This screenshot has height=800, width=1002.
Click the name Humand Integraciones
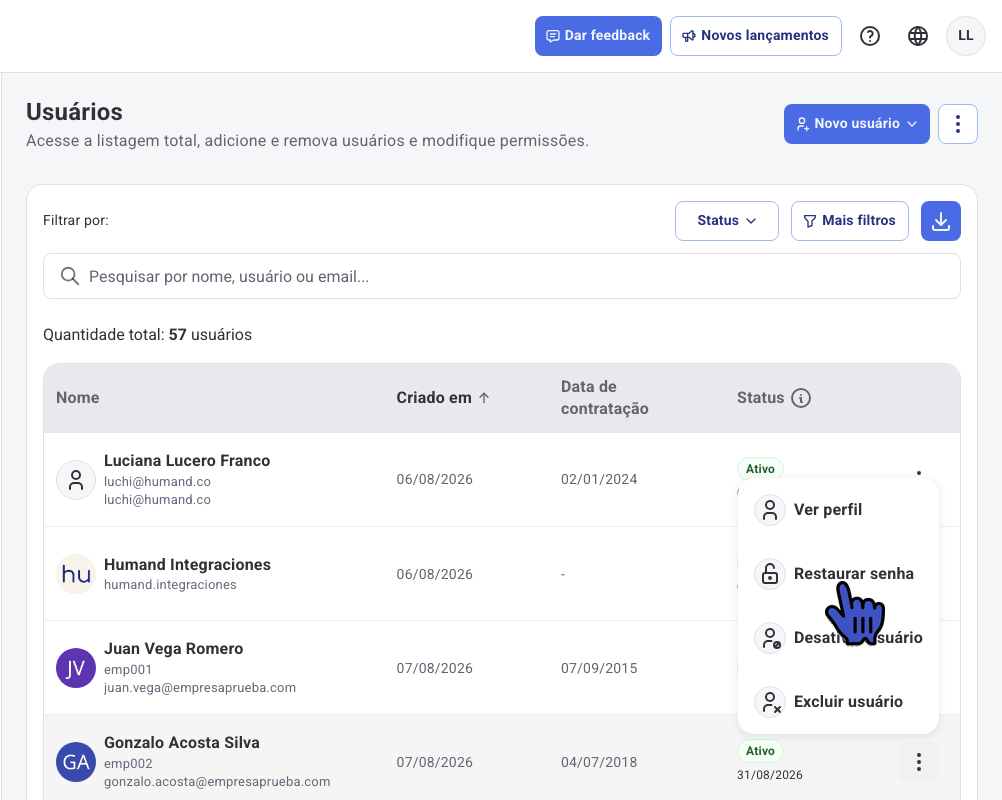coord(187,565)
